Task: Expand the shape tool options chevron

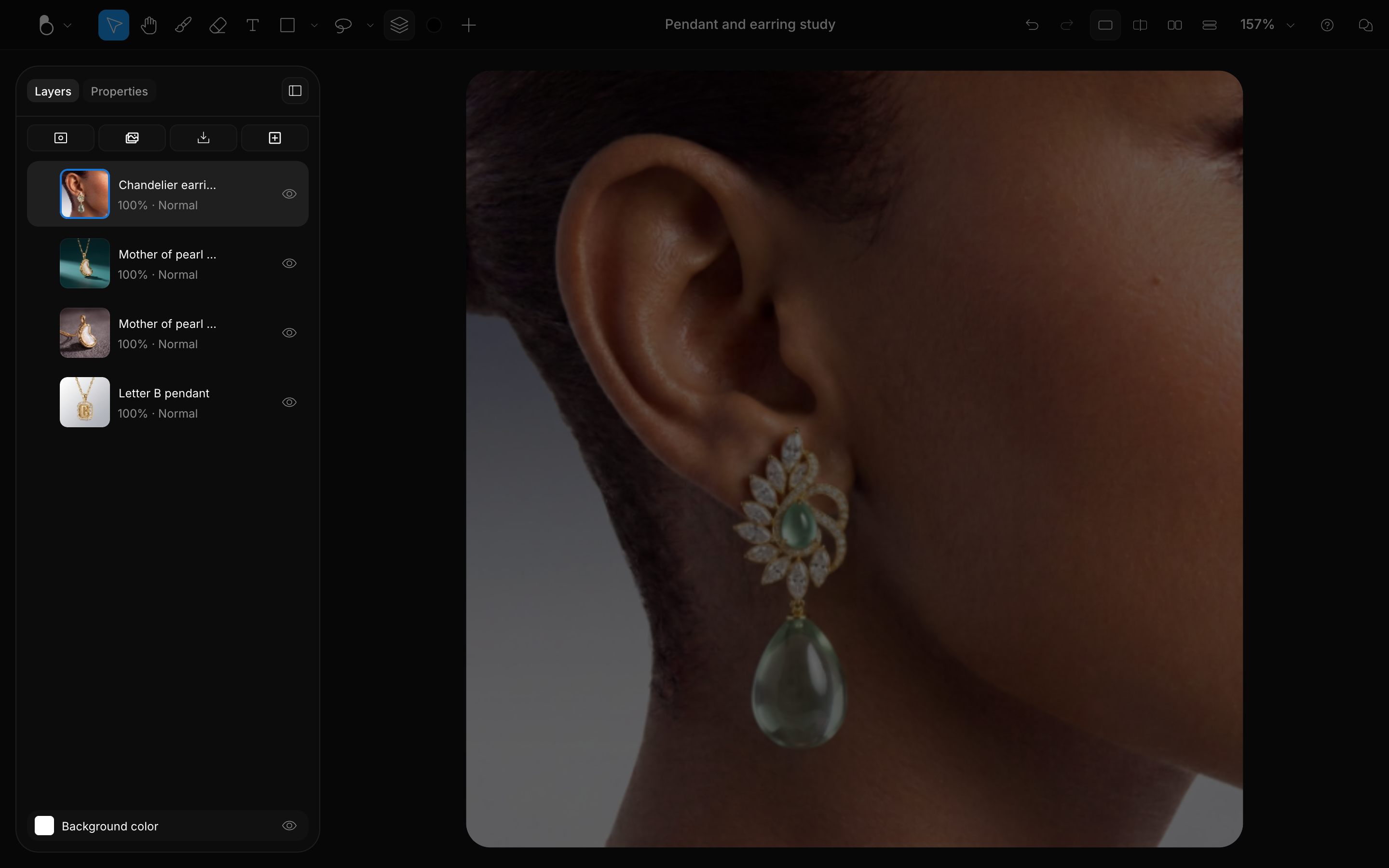Action: pos(314,25)
